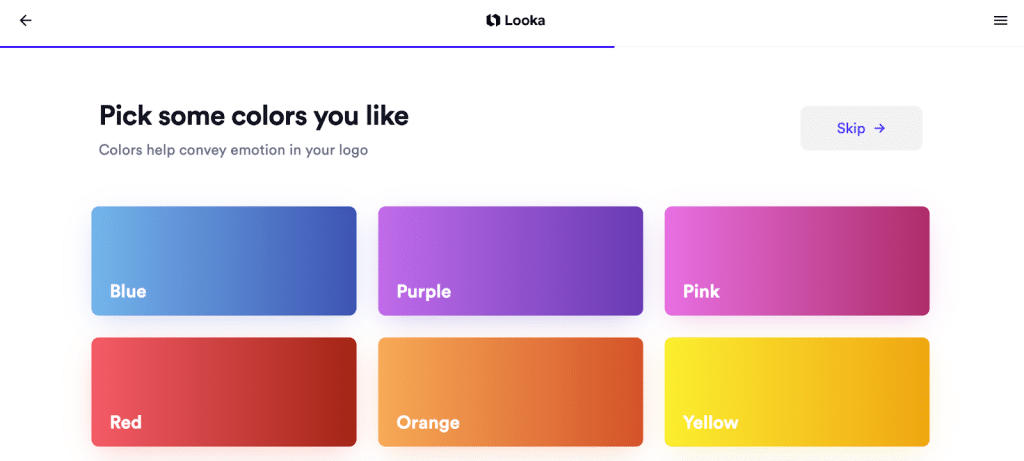
Task: Select the Blue color card
Action: coord(224,260)
